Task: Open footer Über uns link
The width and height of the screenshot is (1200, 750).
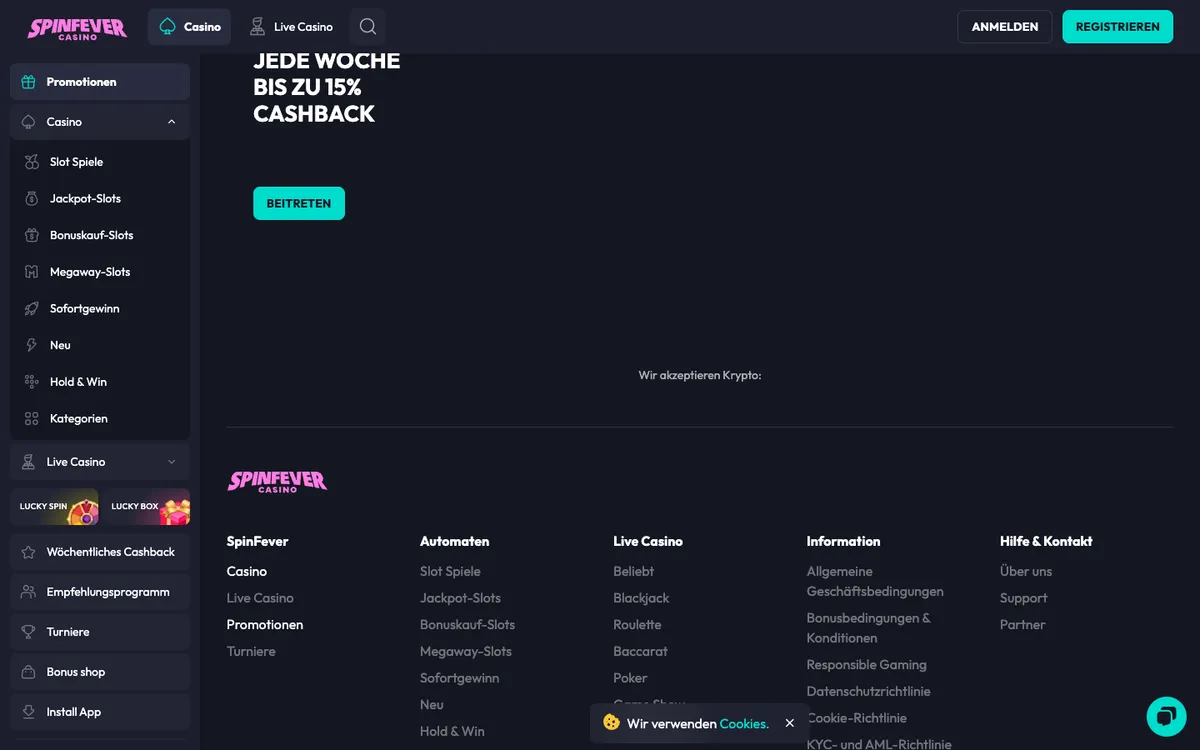Action: [1026, 571]
